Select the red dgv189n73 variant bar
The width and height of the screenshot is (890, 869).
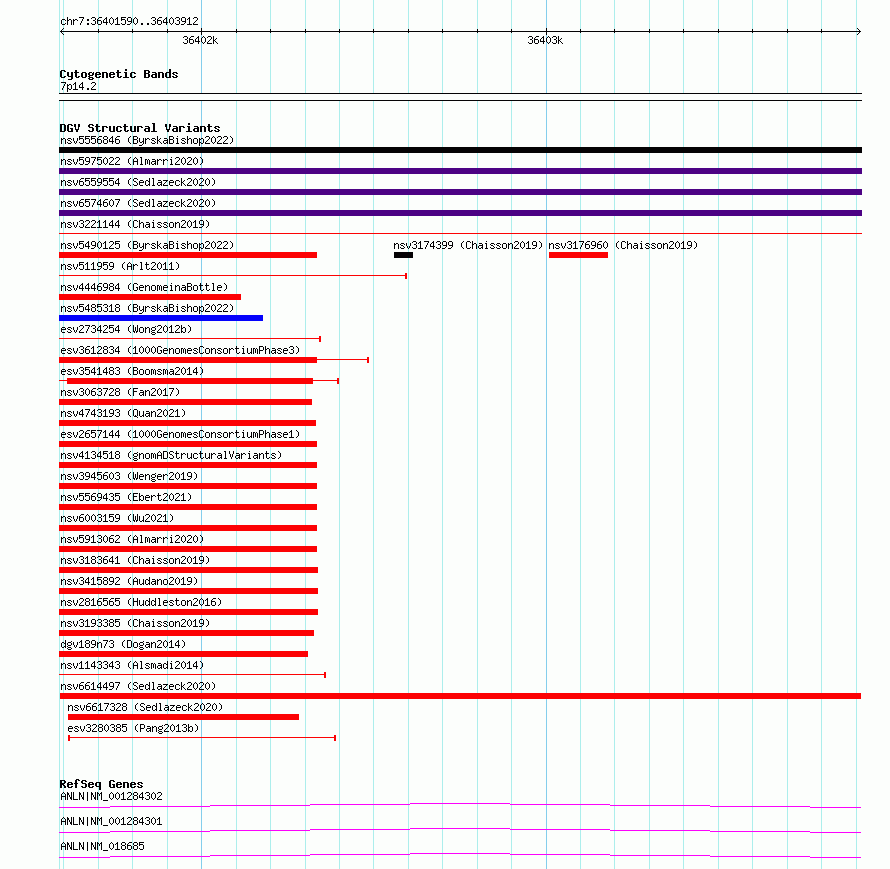pos(183,654)
